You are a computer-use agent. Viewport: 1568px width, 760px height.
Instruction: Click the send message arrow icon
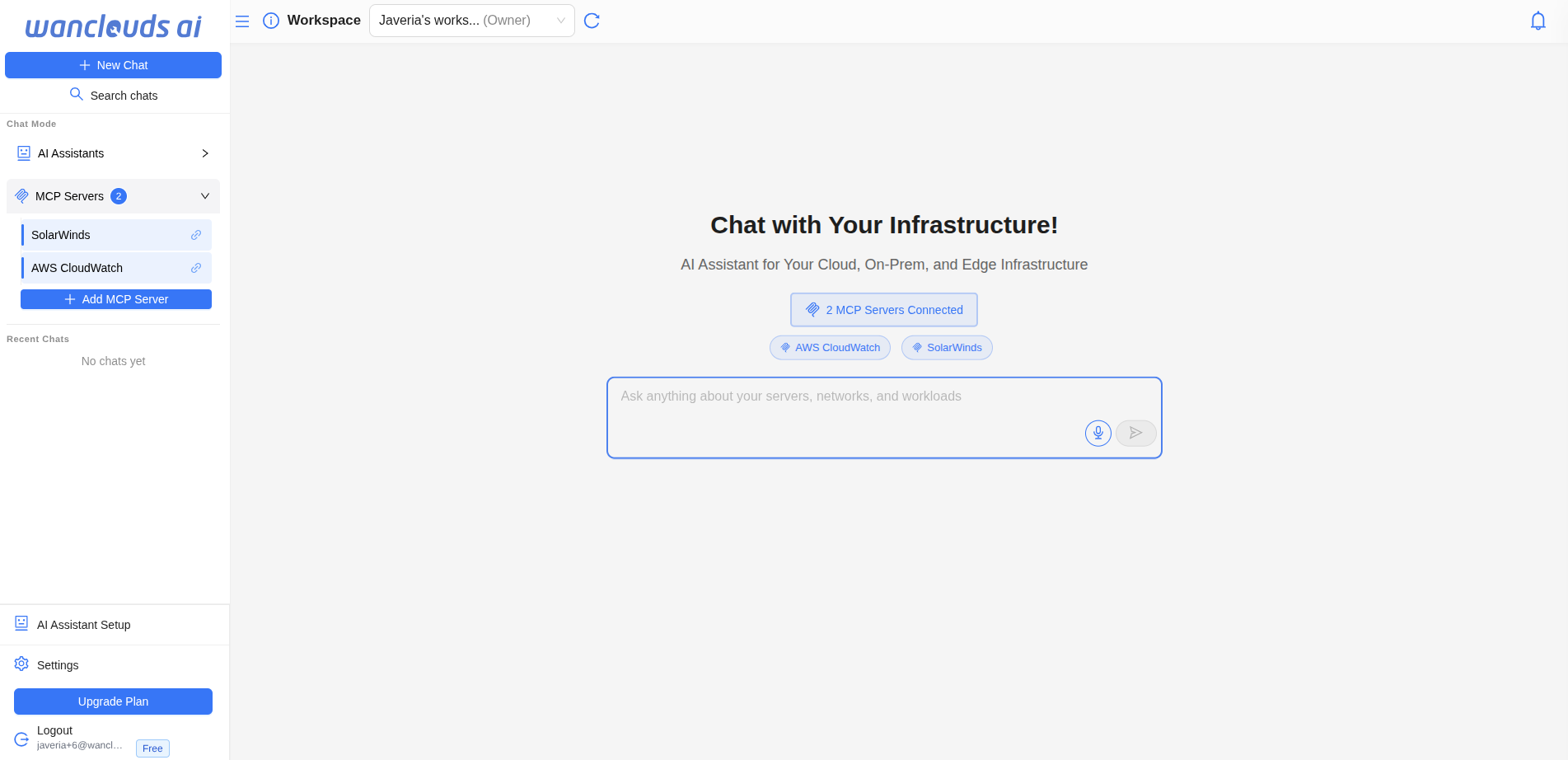[x=1135, y=433]
